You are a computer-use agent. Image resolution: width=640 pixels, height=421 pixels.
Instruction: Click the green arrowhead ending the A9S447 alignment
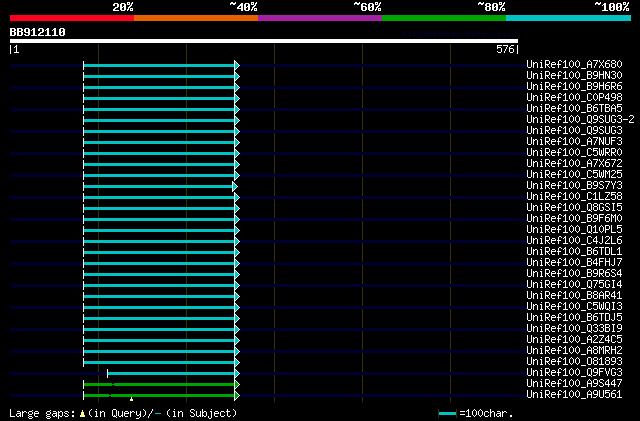pyautogui.click(x=237, y=385)
